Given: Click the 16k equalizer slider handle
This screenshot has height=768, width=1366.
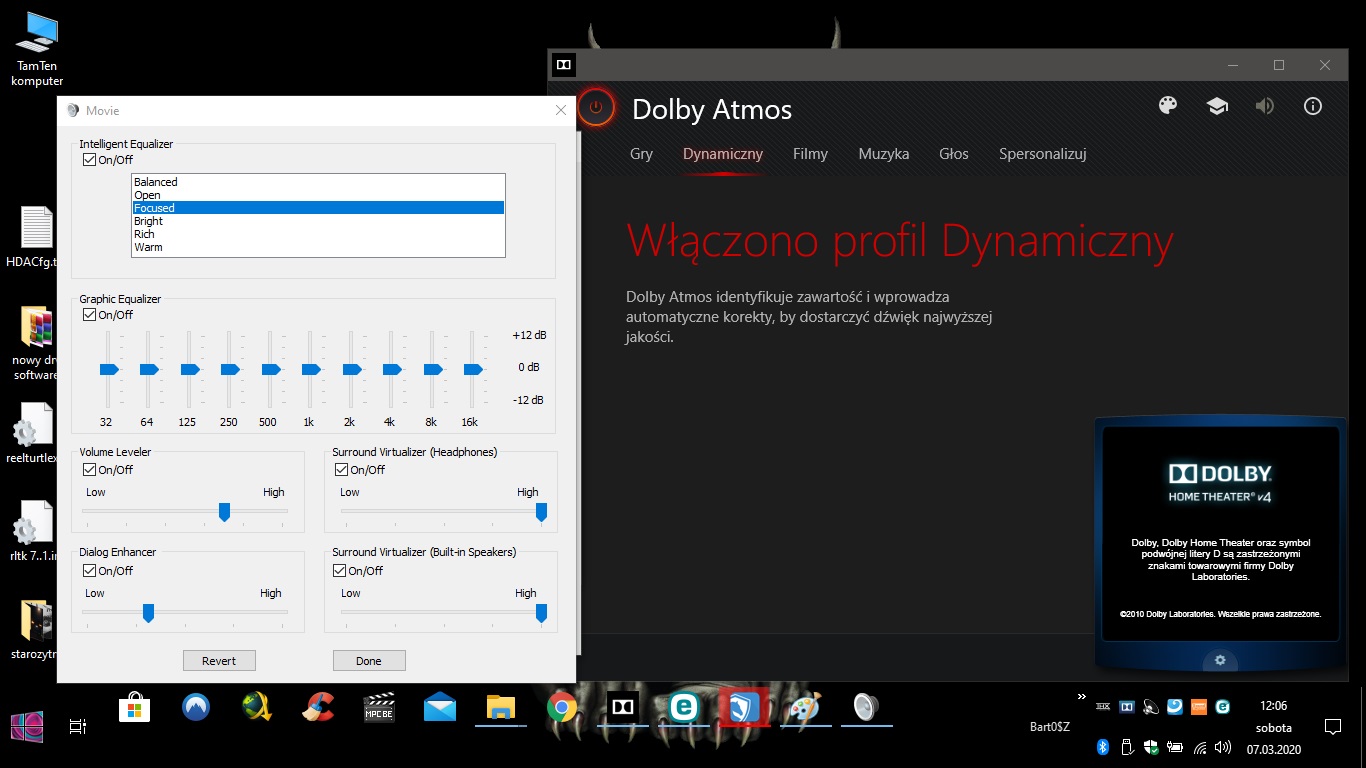Looking at the screenshot, I should tap(473, 370).
